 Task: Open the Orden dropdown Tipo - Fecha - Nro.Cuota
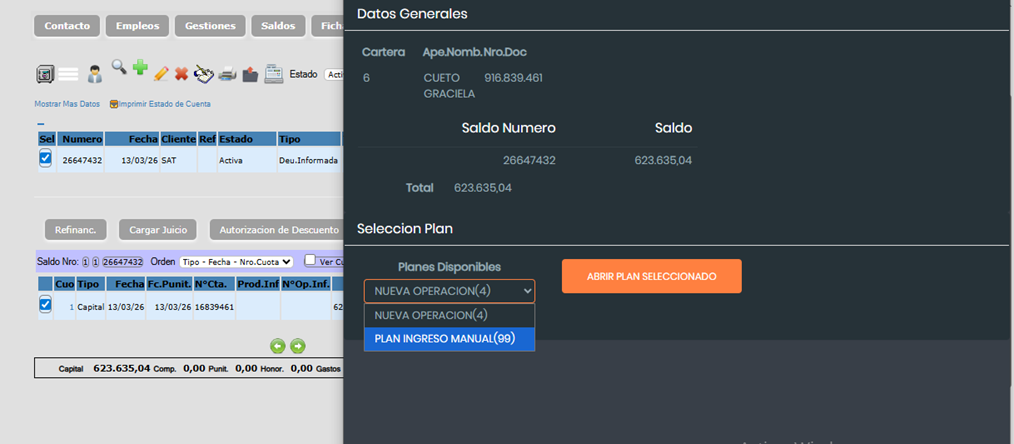point(236,262)
